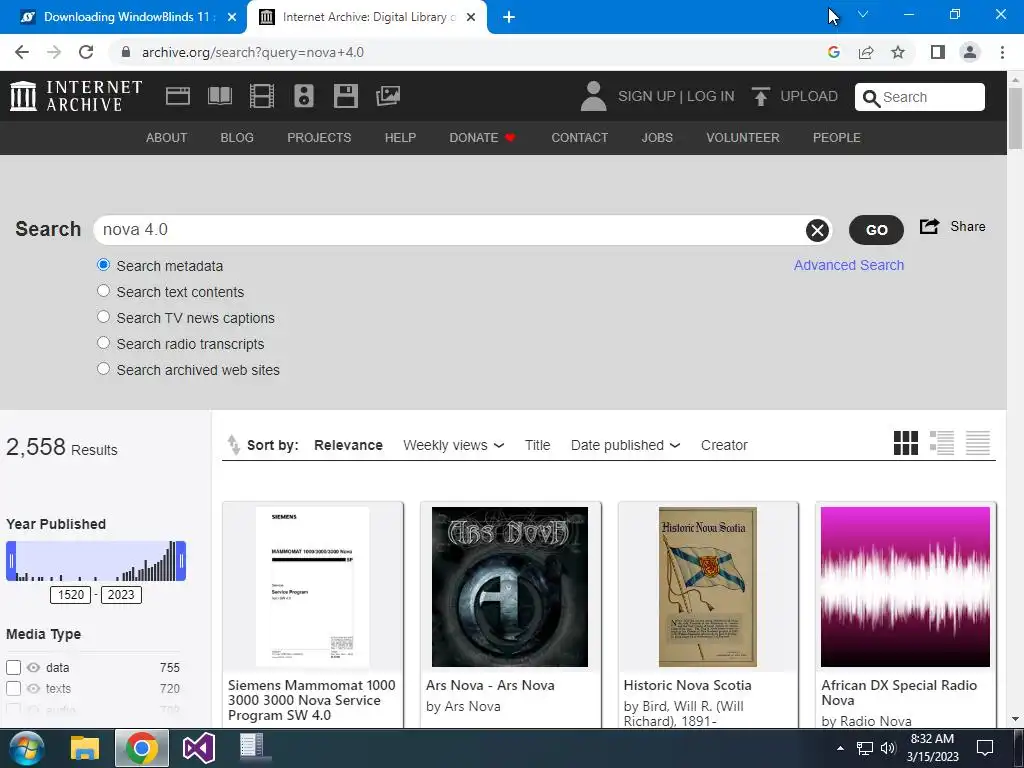The height and width of the screenshot is (768, 1024).
Task: Open a new browser tab
Action: [x=509, y=17]
